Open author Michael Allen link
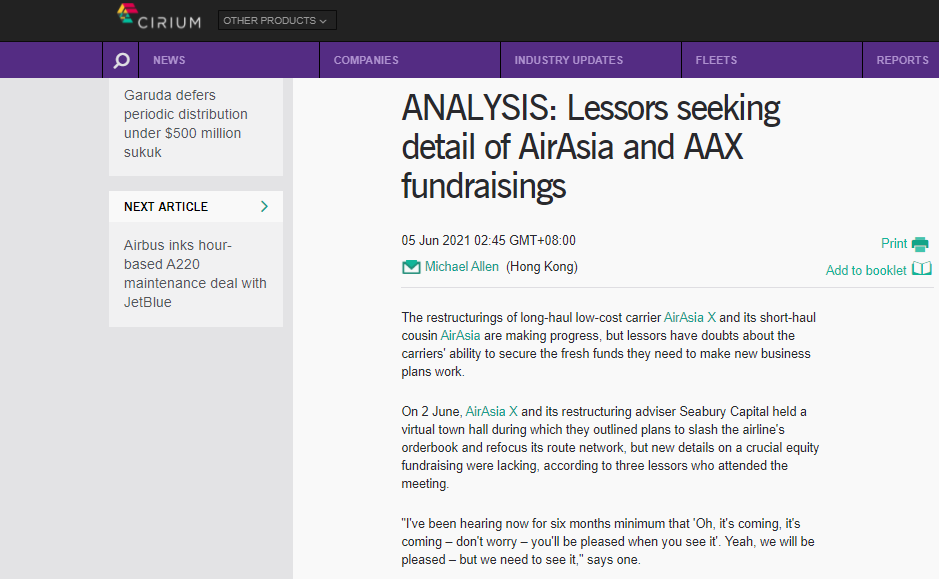The width and height of the screenshot is (939, 579). pos(462,267)
